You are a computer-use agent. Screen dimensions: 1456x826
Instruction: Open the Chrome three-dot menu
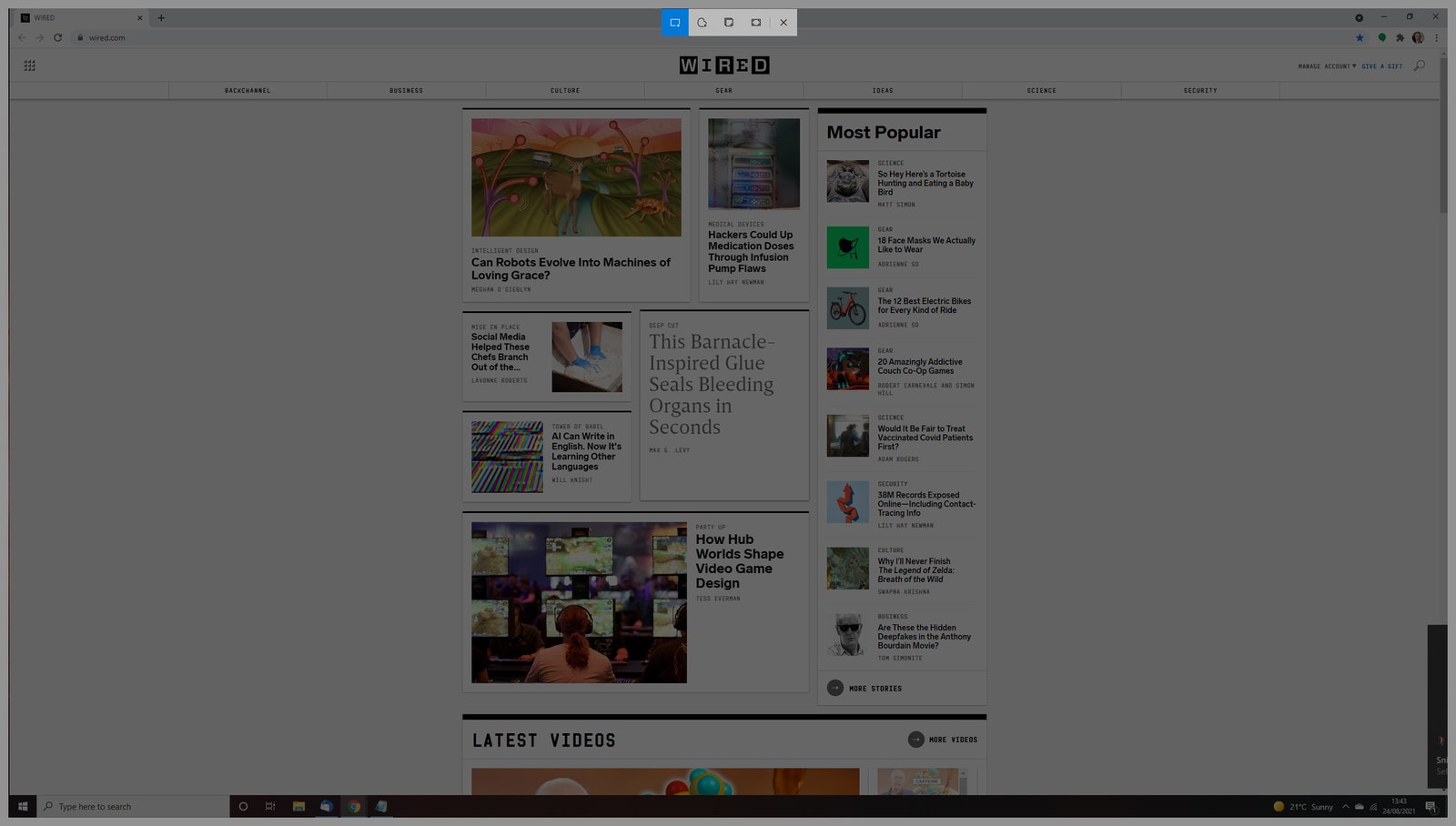tap(1437, 38)
